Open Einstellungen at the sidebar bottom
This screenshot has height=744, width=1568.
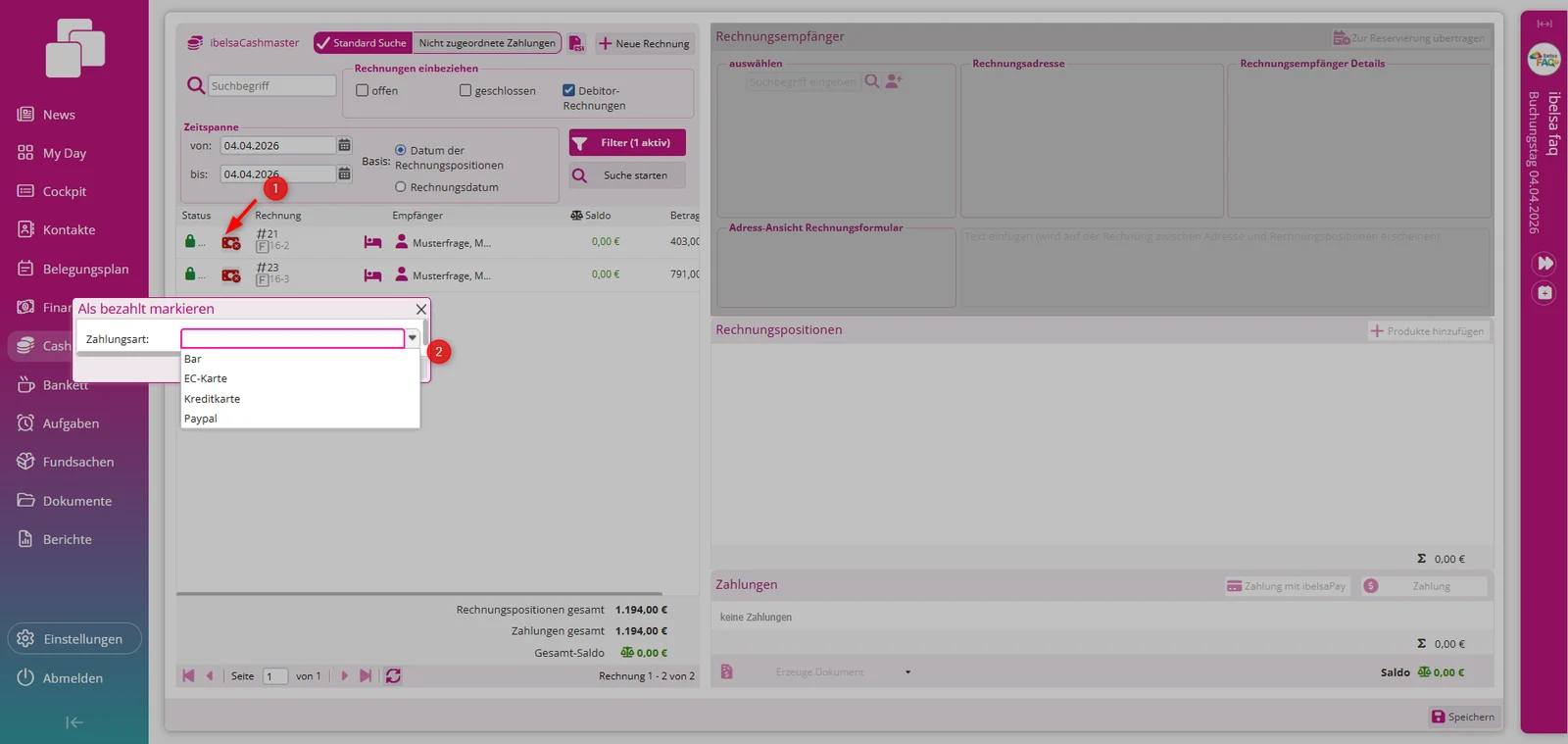point(74,639)
